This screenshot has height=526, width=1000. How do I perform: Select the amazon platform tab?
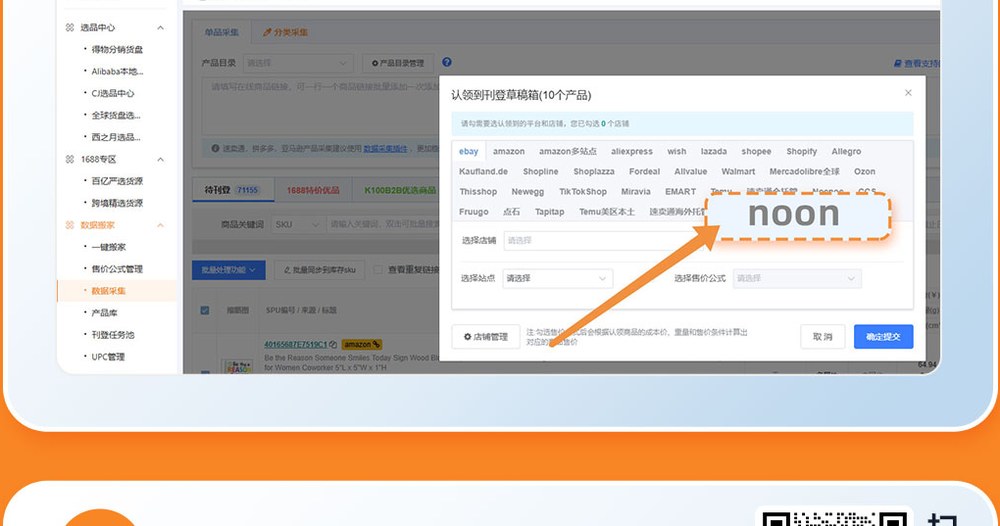[x=509, y=151]
